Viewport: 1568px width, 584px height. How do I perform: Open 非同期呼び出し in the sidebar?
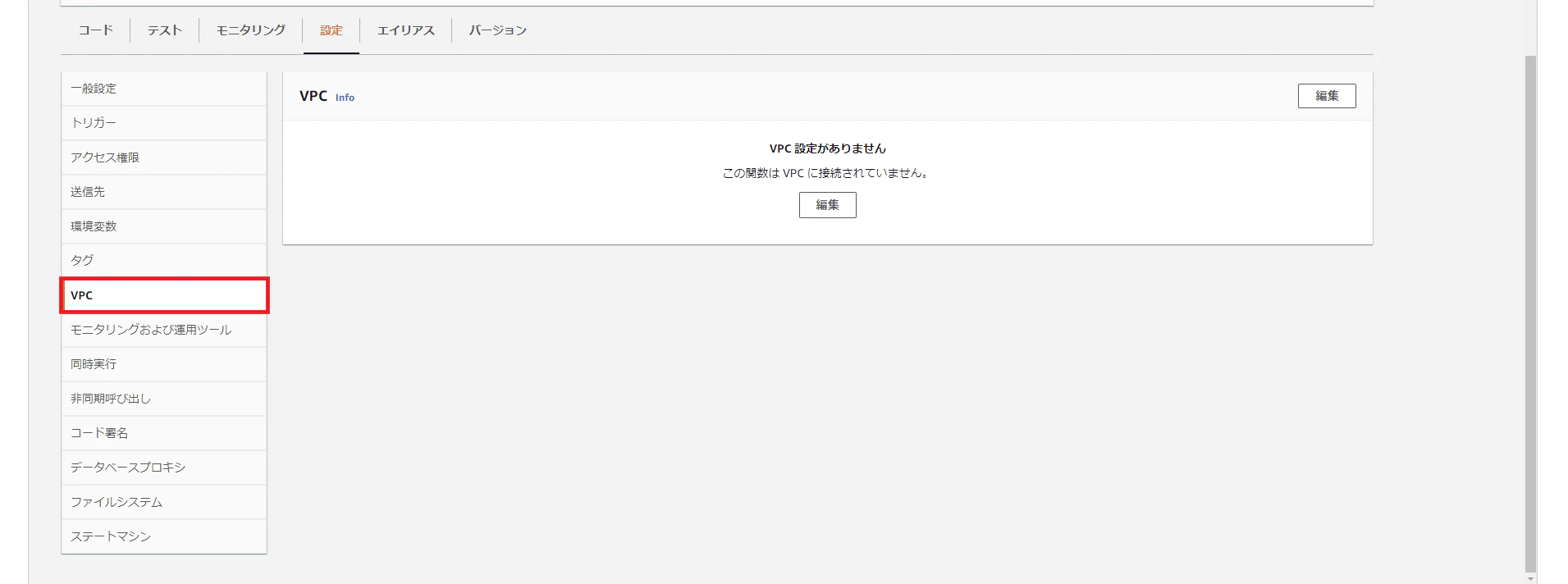[x=164, y=399]
